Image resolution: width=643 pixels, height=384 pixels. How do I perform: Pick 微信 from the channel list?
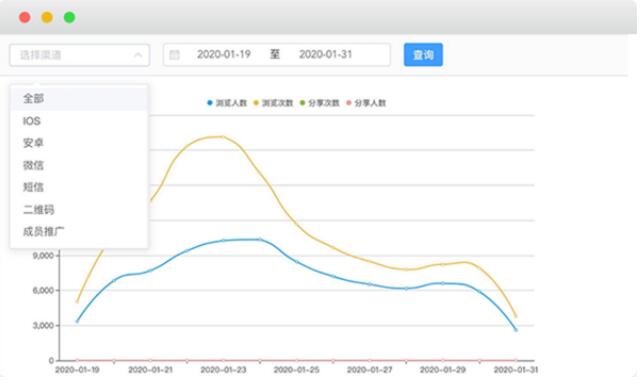click(x=79, y=165)
